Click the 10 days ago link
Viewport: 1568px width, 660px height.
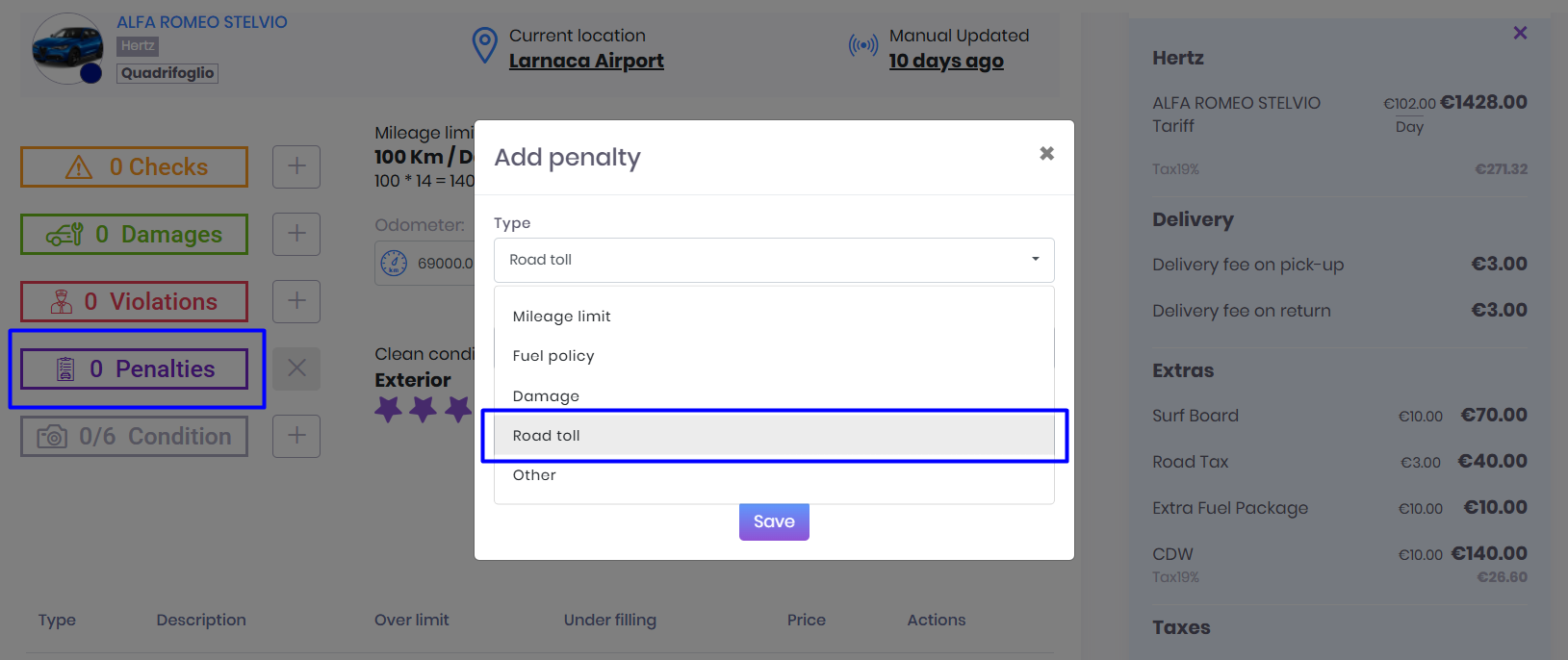(946, 61)
